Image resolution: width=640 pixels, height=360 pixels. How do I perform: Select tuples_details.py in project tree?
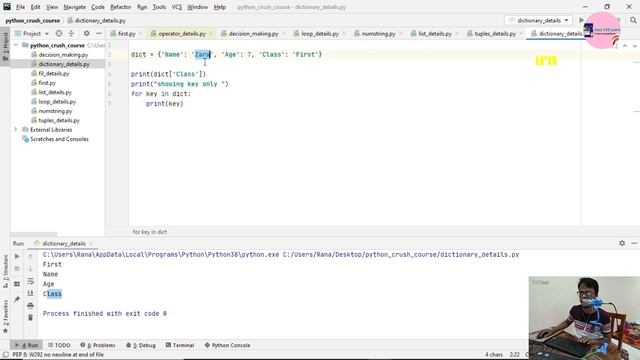[x=59, y=120]
